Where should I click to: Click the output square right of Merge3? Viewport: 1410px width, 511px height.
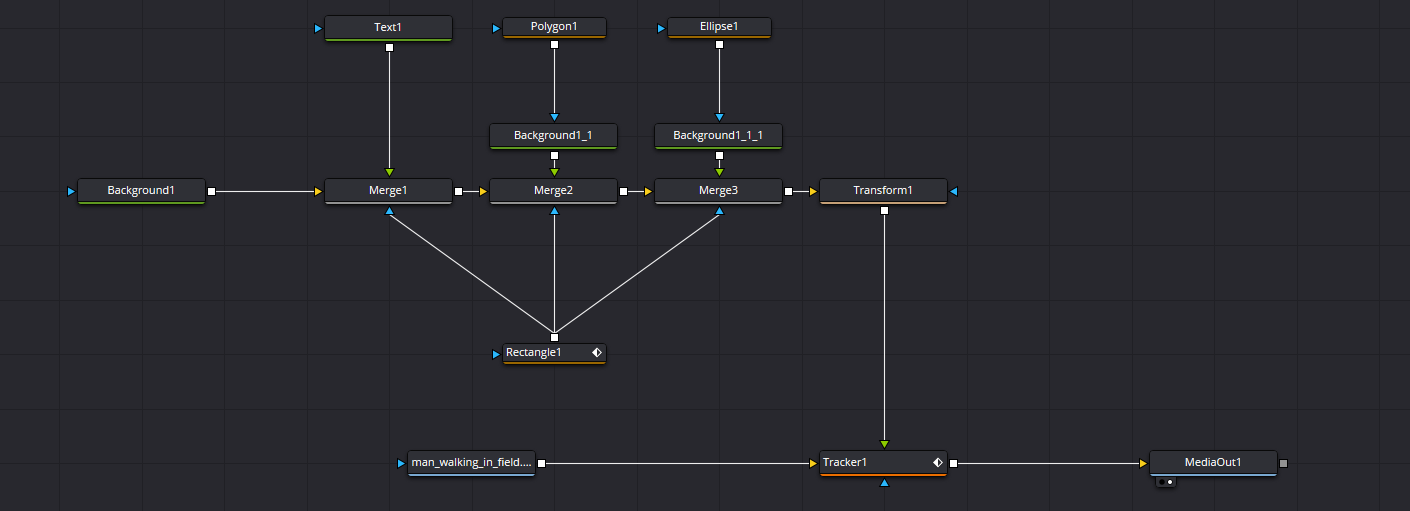click(x=788, y=190)
